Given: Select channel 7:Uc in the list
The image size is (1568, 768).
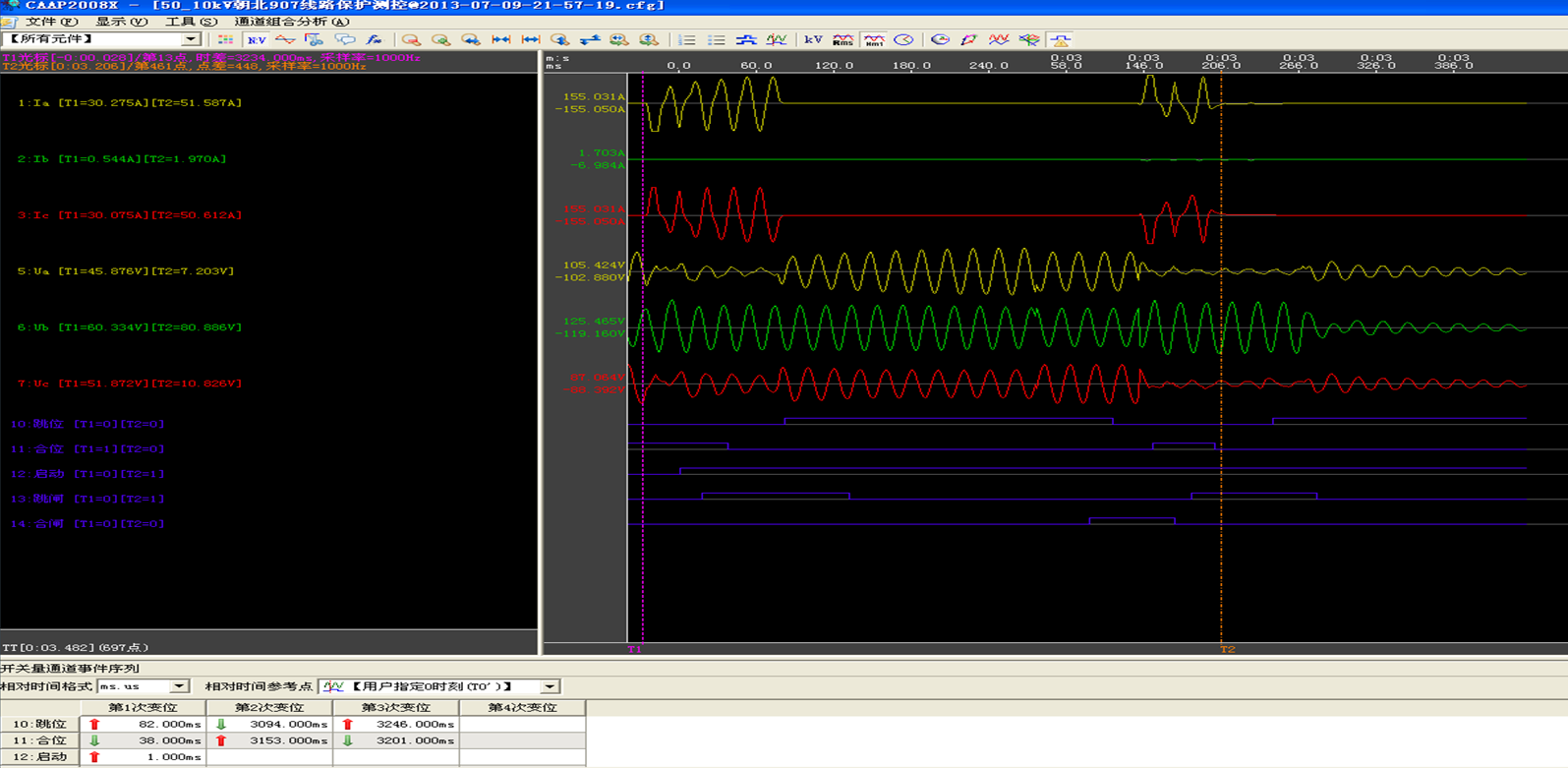Looking at the screenshot, I should 129,384.
